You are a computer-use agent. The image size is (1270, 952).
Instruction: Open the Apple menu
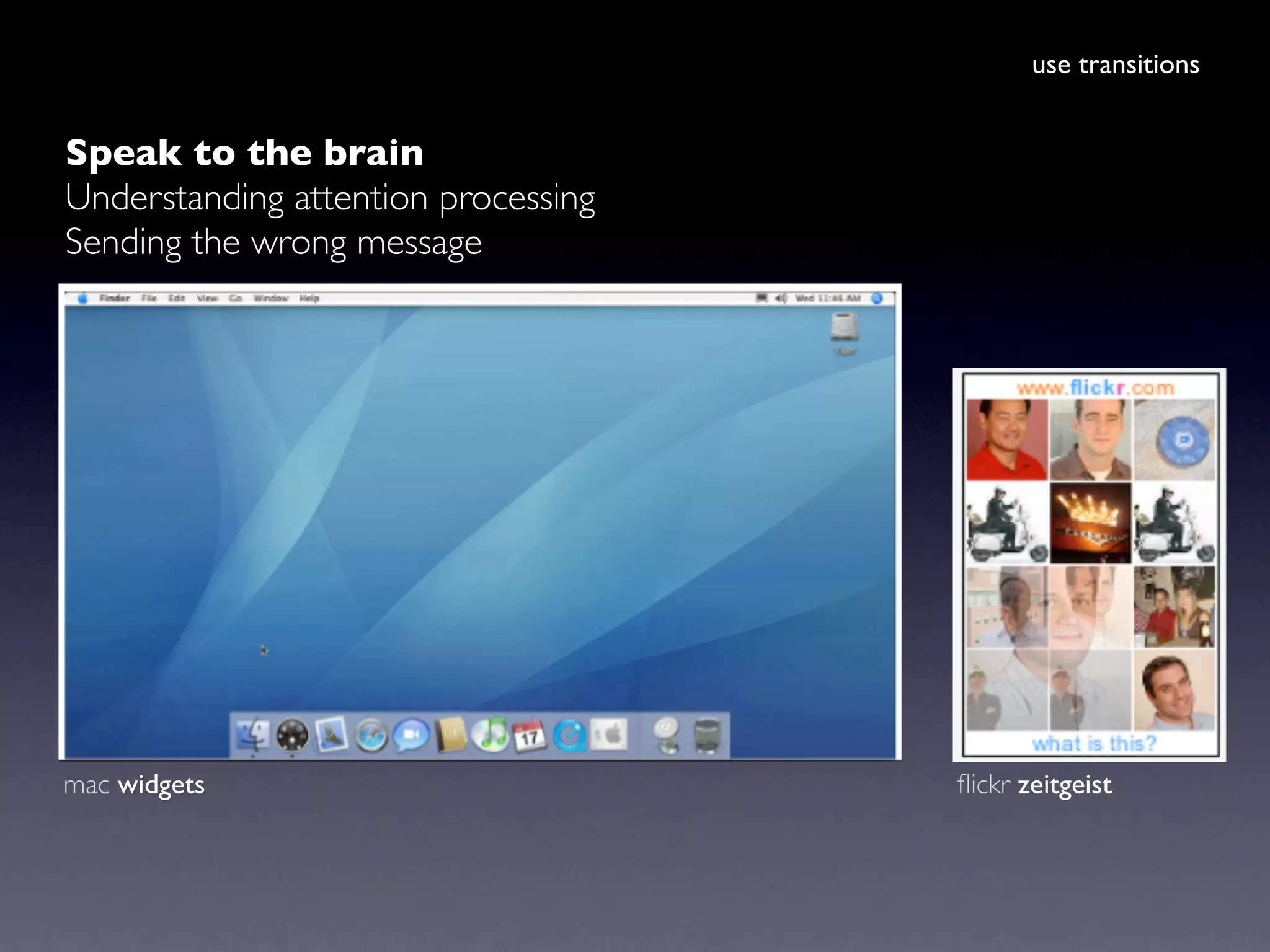click(x=82, y=299)
